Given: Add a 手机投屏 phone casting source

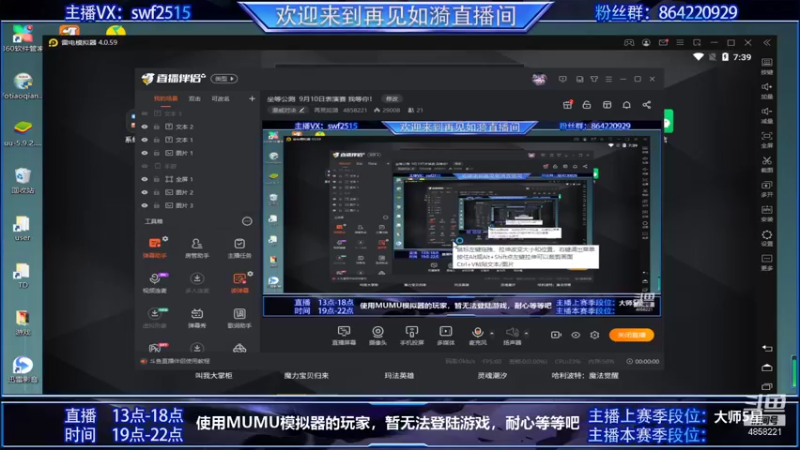Looking at the screenshot, I should click(412, 335).
